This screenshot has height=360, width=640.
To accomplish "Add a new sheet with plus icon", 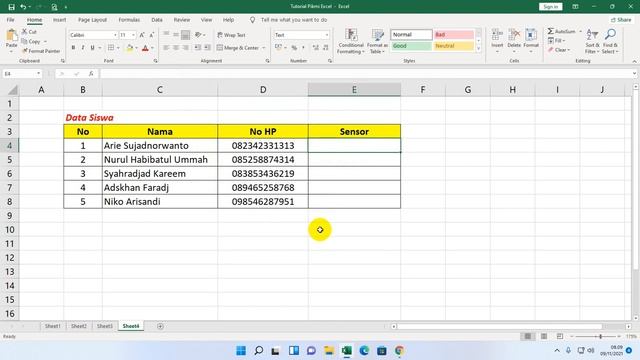I will (160, 326).
